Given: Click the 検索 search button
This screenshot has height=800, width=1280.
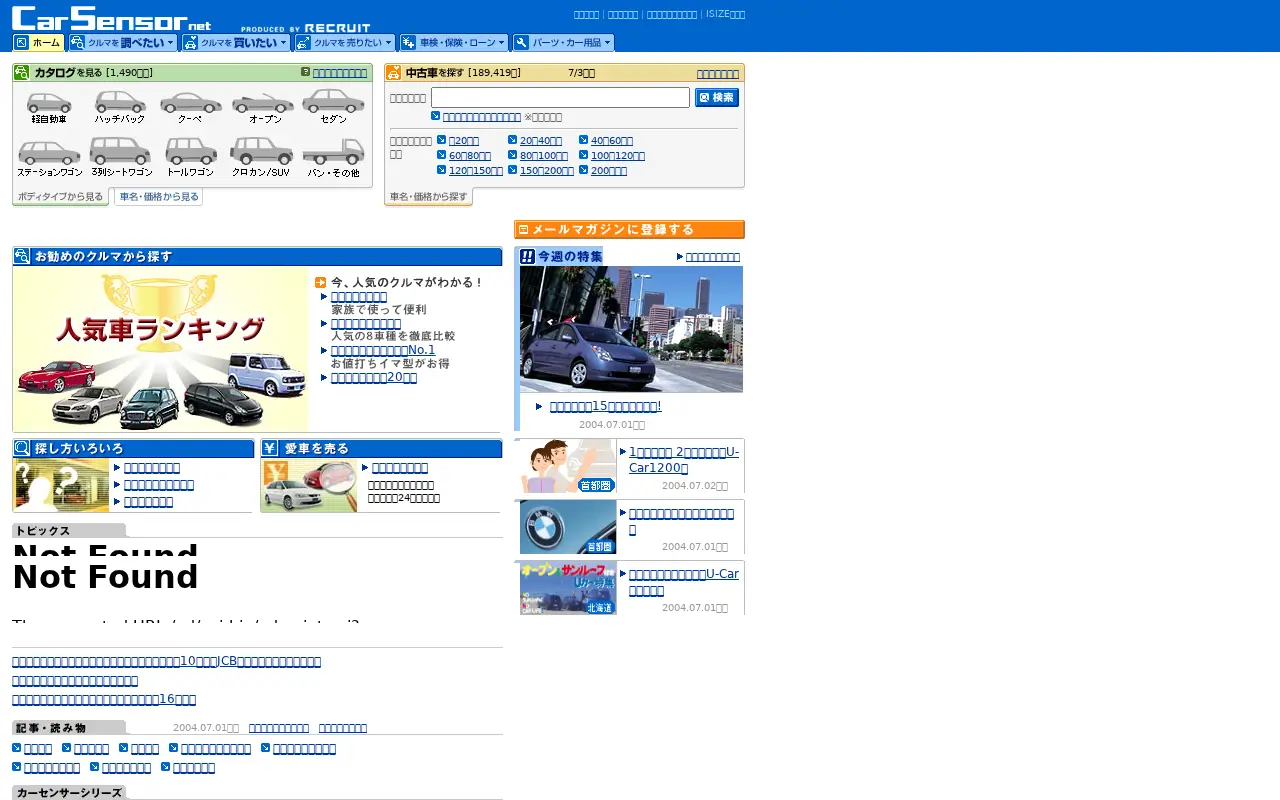Looking at the screenshot, I should [x=717, y=97].
